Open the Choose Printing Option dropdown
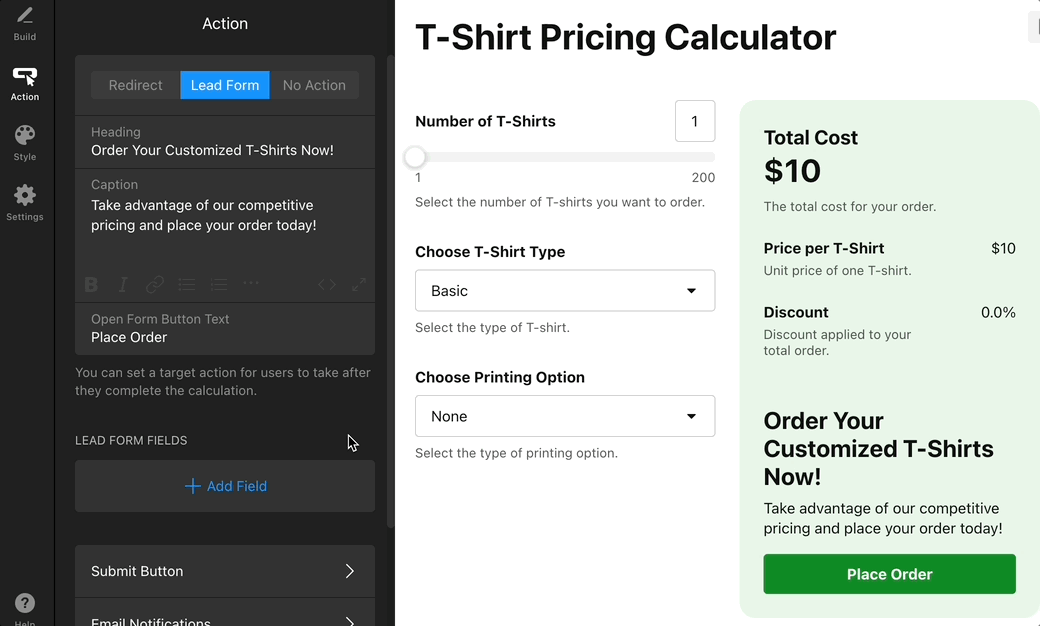The image size is (1040, 626). click(x=565, y=416)
